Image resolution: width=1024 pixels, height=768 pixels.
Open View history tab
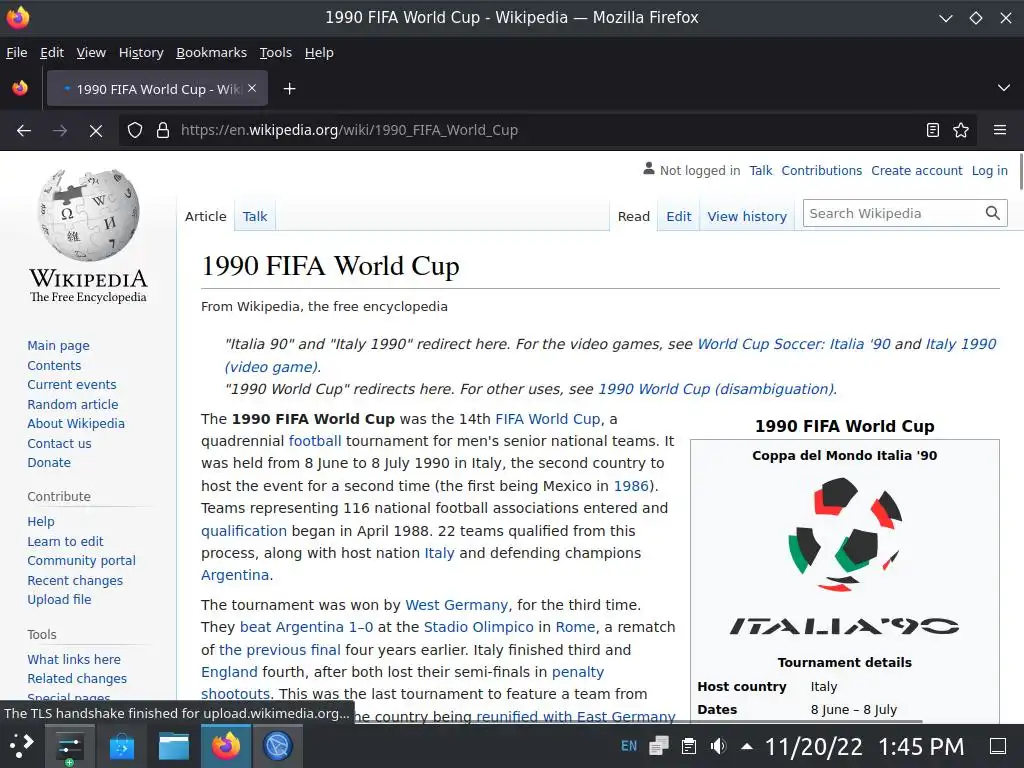[747, 216]
